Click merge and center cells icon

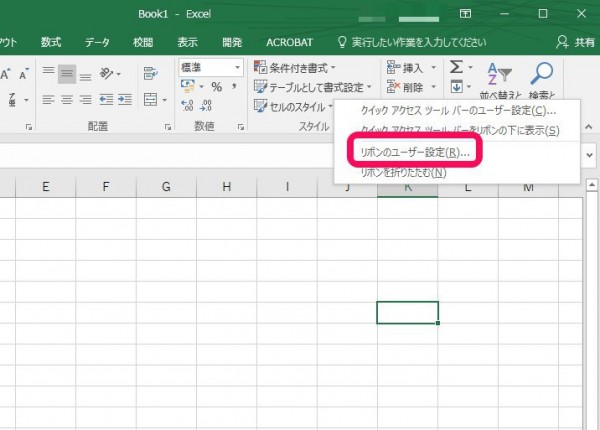[150, 100]
